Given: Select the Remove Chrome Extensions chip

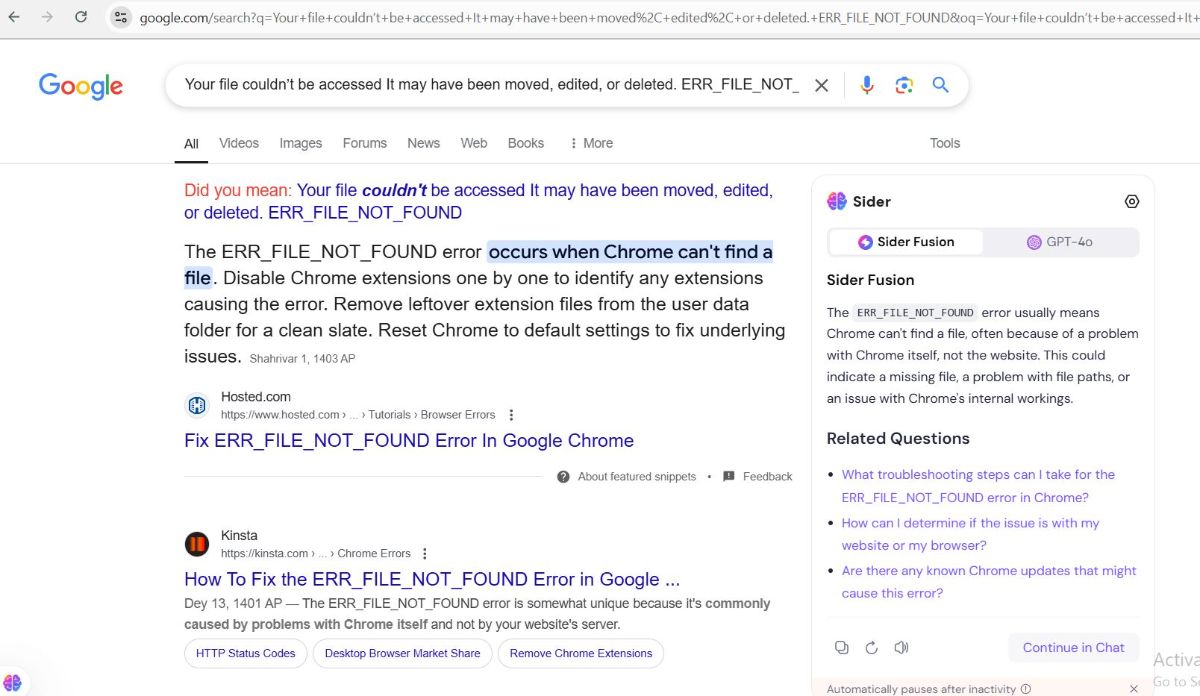Looking at the screenshot, I should (x=580, y=654).
